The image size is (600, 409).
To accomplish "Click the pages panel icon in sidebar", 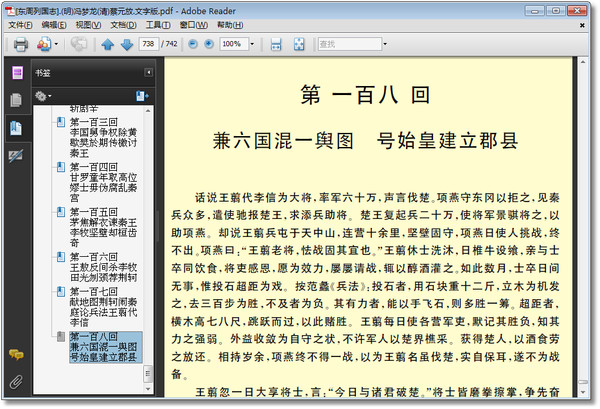I will (x=16, y=100).
